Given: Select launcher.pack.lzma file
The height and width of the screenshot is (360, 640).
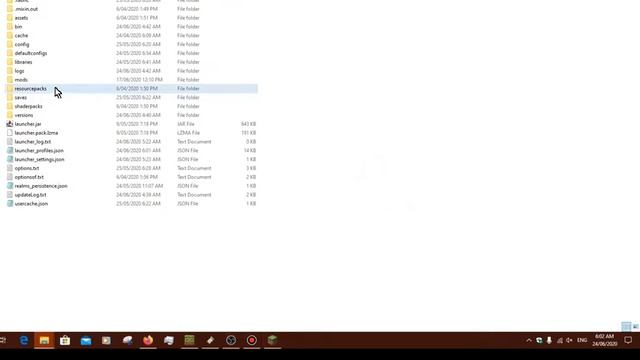Looking at the screenshot, I should (x=36, y=133).
